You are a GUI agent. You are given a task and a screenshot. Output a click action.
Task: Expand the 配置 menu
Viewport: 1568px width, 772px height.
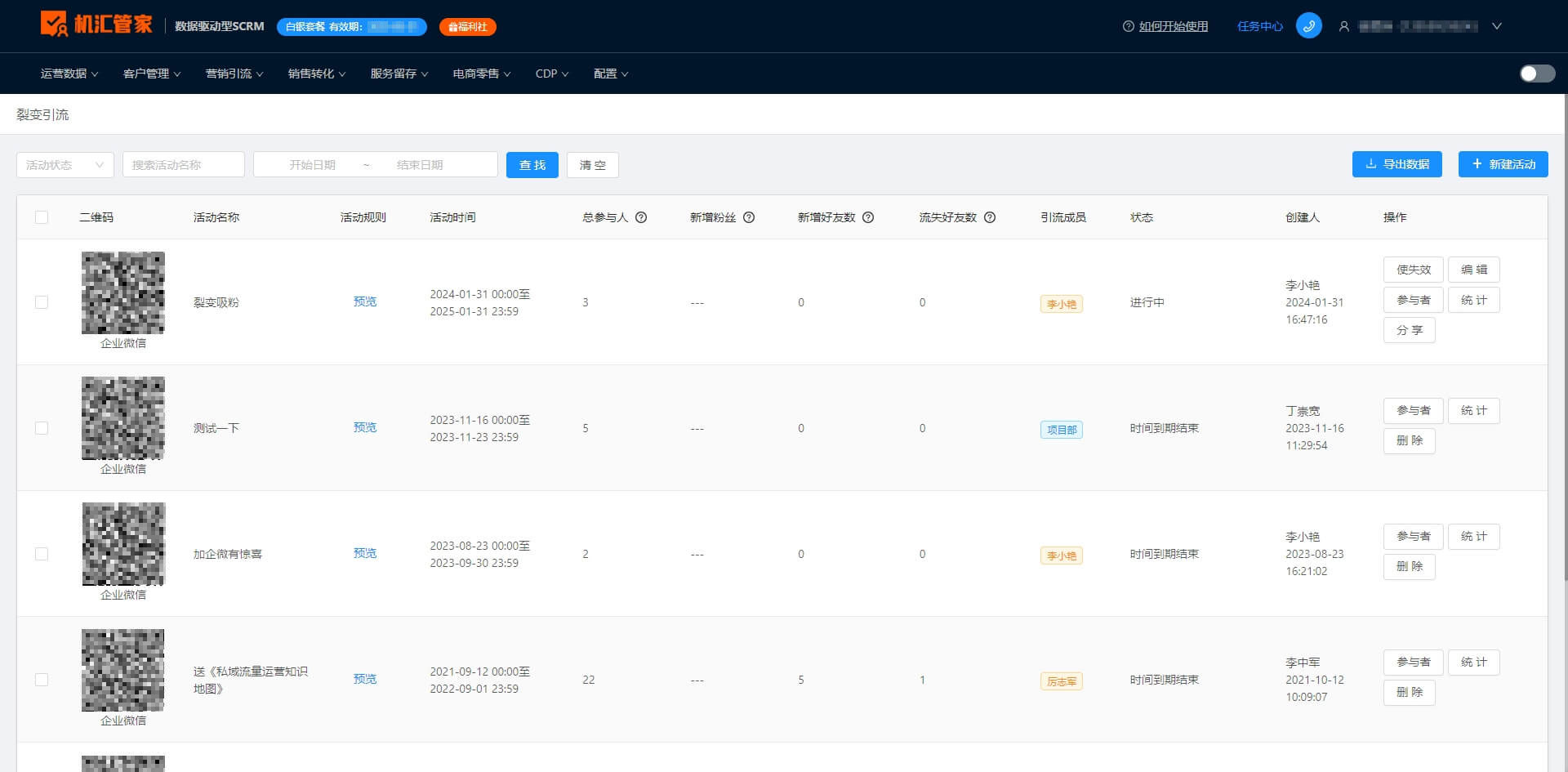point(611,74)
